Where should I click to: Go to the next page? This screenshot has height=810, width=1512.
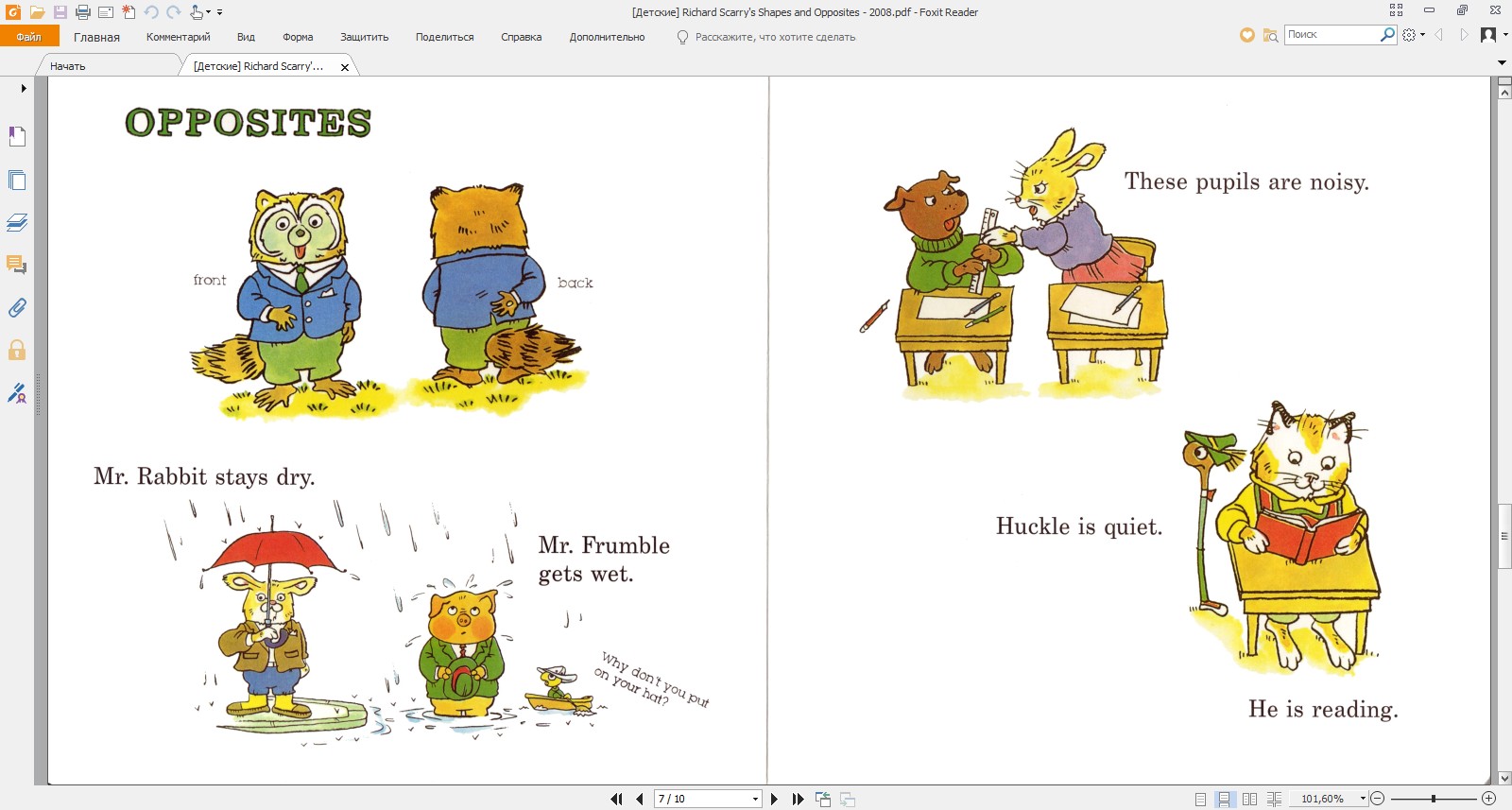(775, 799)
